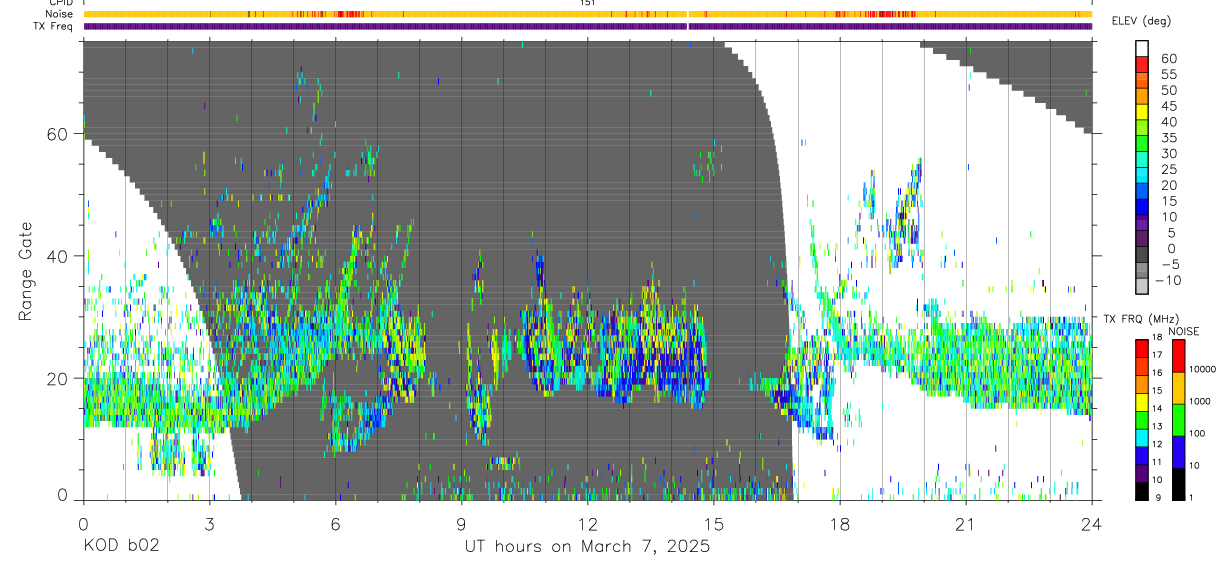1228x567 pixels.
Task: Pick the blue NOISE swatch between 10 and 100
Action: [1178, 452]
